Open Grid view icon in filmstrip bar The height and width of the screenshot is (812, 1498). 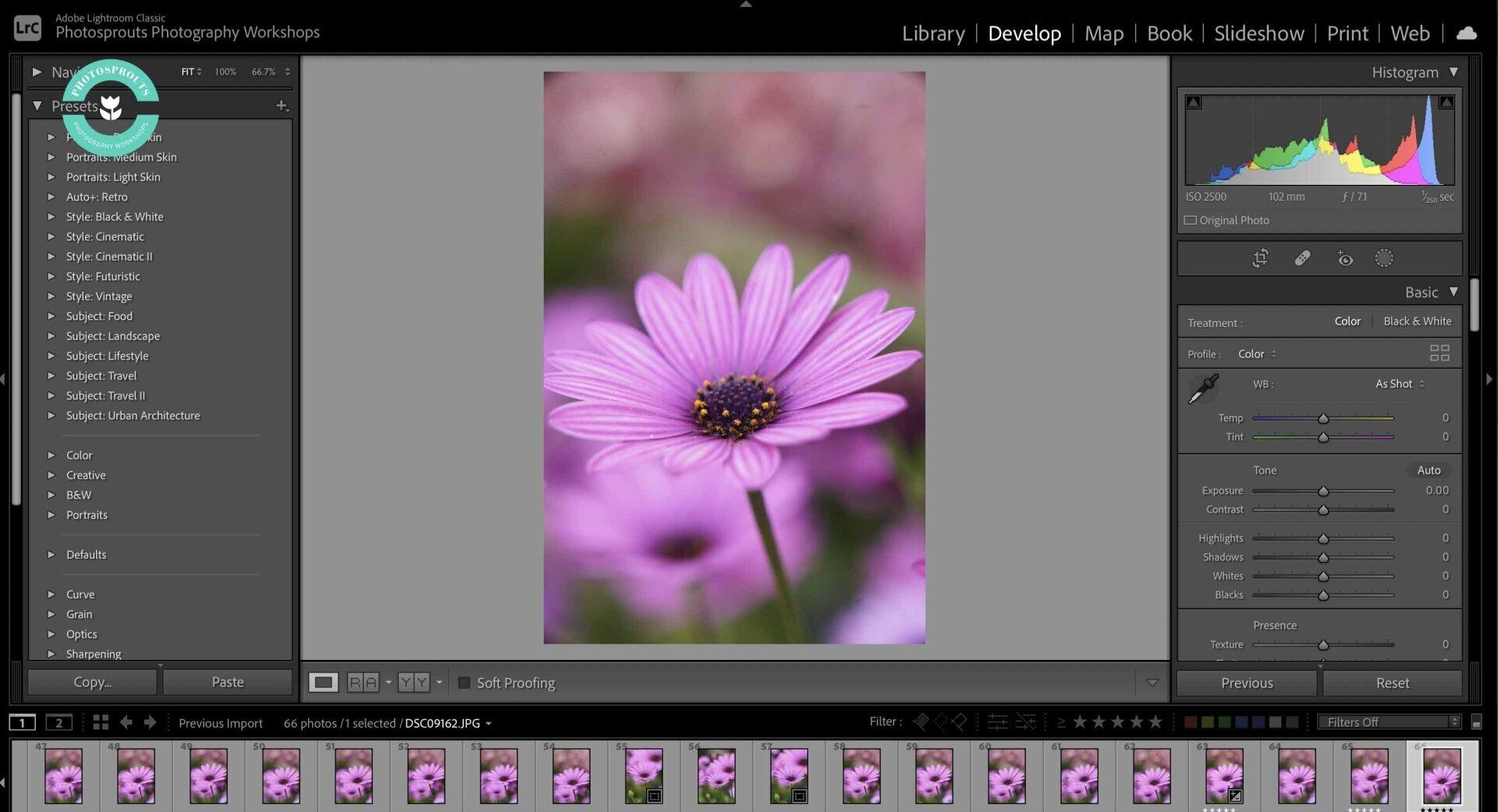(x=101, y=722)
